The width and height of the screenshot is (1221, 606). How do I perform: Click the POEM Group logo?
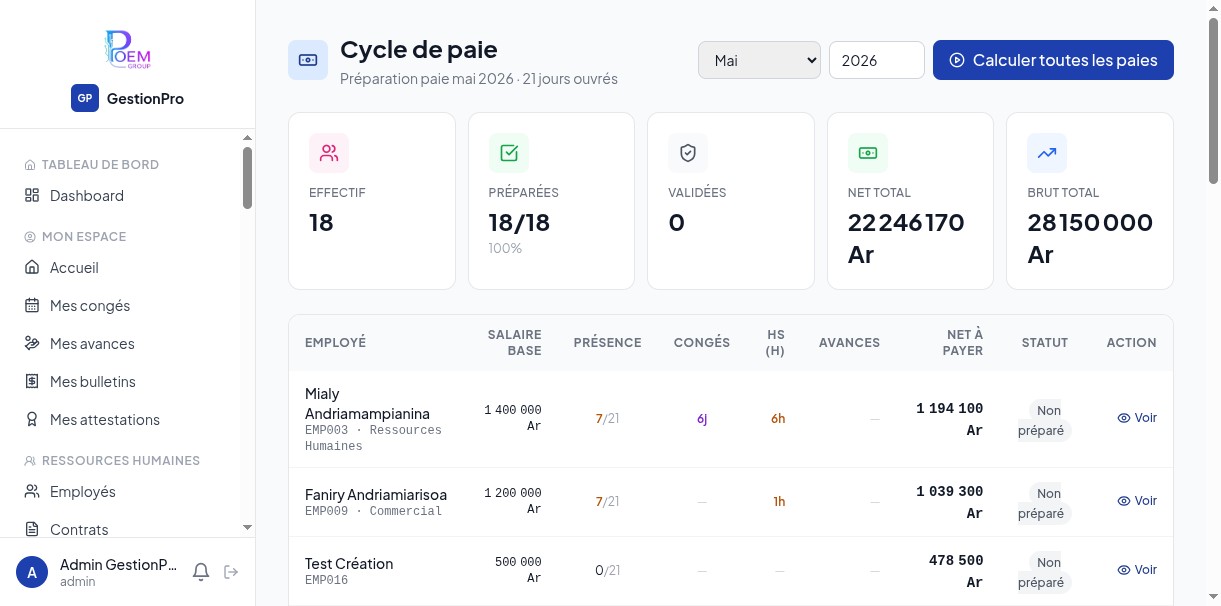pos(127,50)
